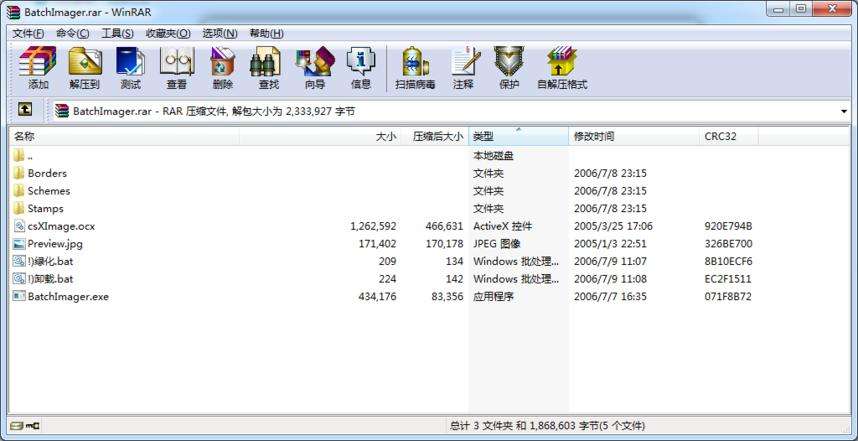The height and width of the screenshot is (441, 858).
Task: Select file name BatchImager.exe
Action: (68, 297)
